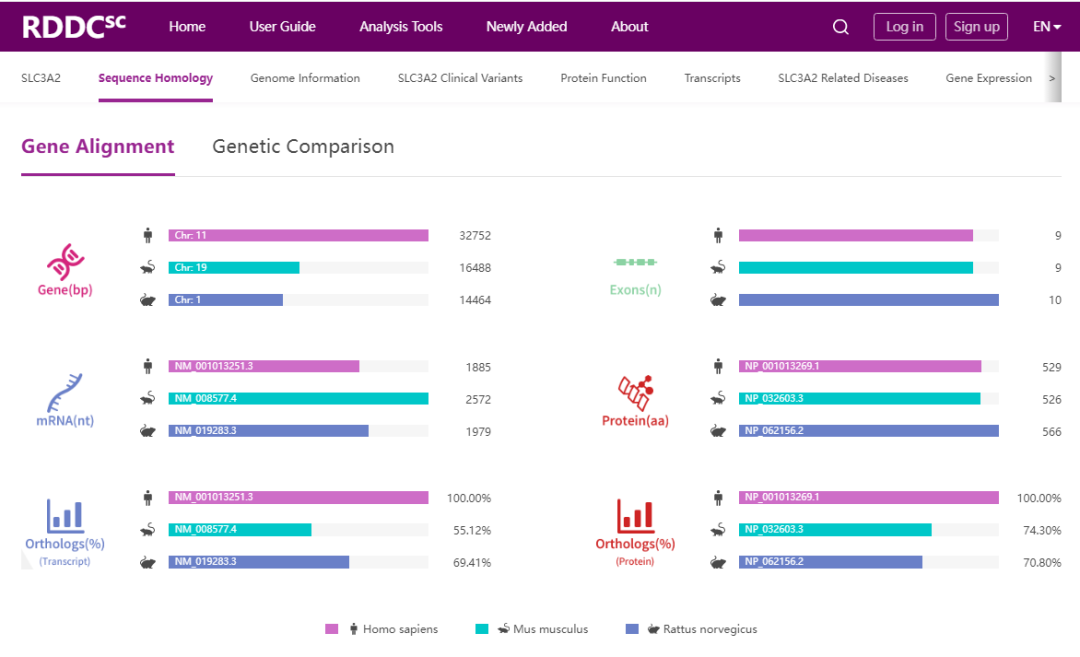Open the Analysis Tools menu
Image resolution: width=1080 pixels, height=657 pixels.
(401, 27)
